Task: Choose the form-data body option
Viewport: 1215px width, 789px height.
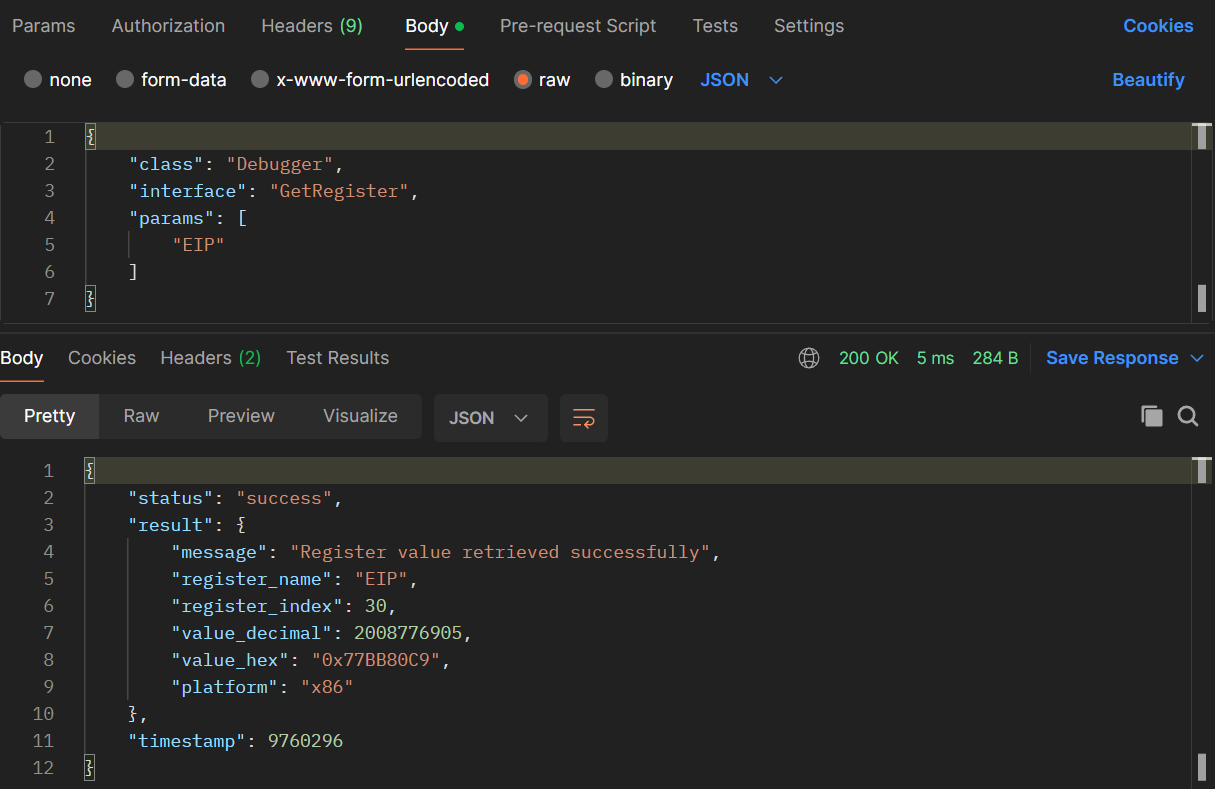Action: (x=125, y=80)
